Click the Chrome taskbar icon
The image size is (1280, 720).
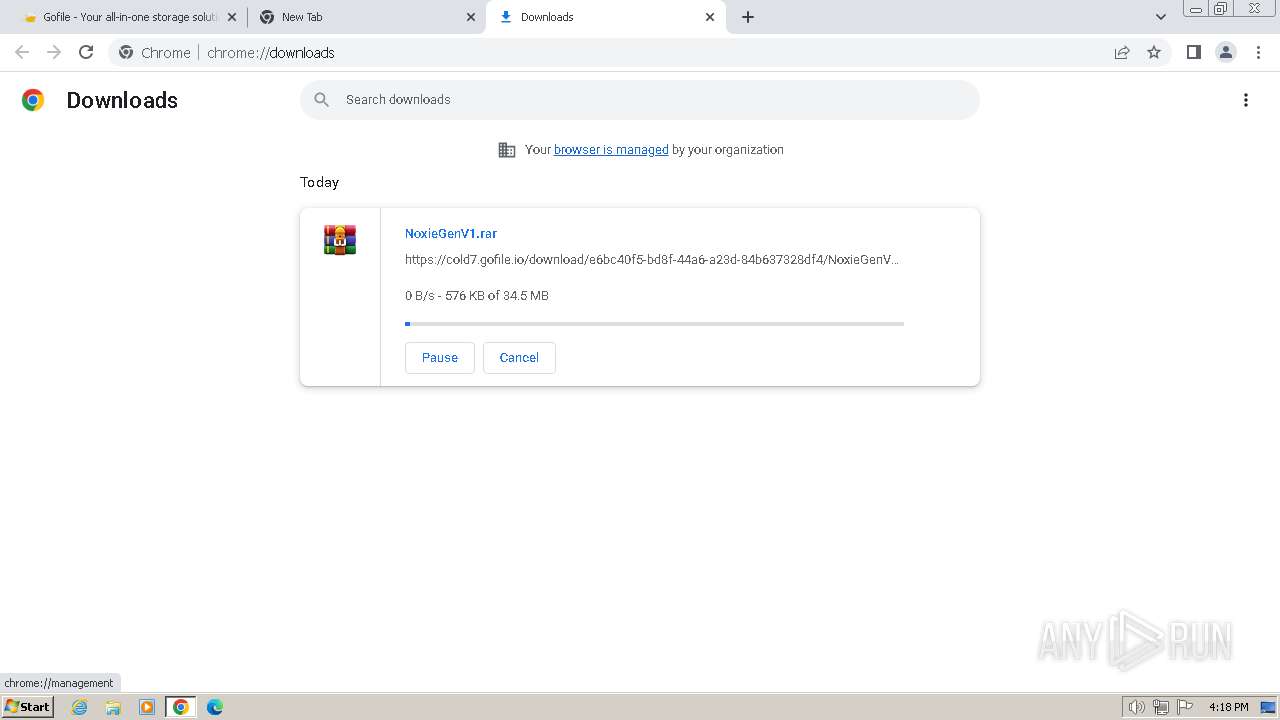[x=181, y=707]
